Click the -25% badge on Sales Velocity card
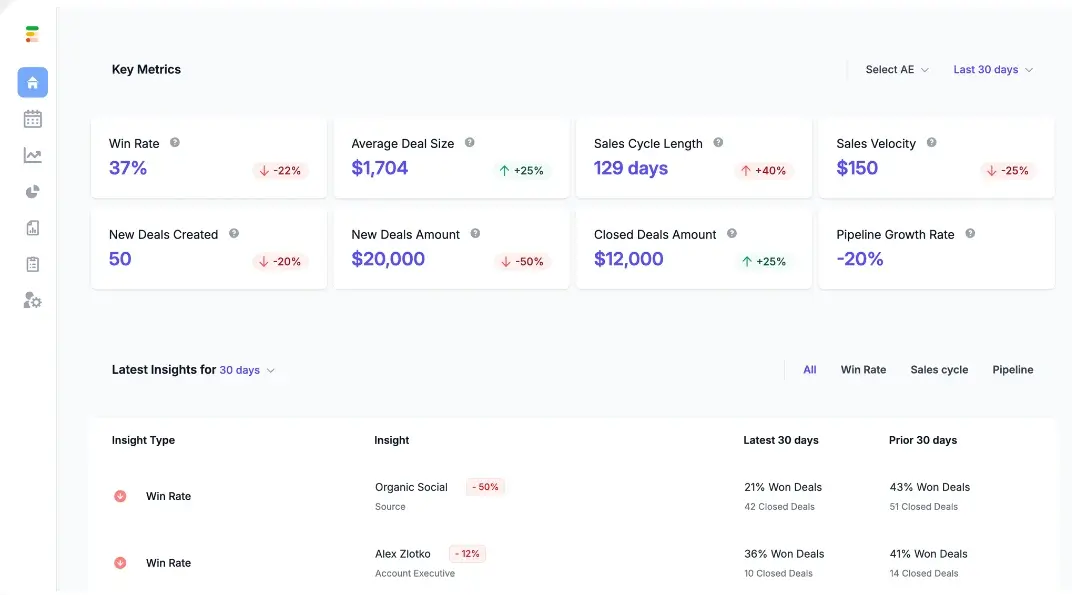This screenshot has width=1072, height=595. pos(1008,170)
